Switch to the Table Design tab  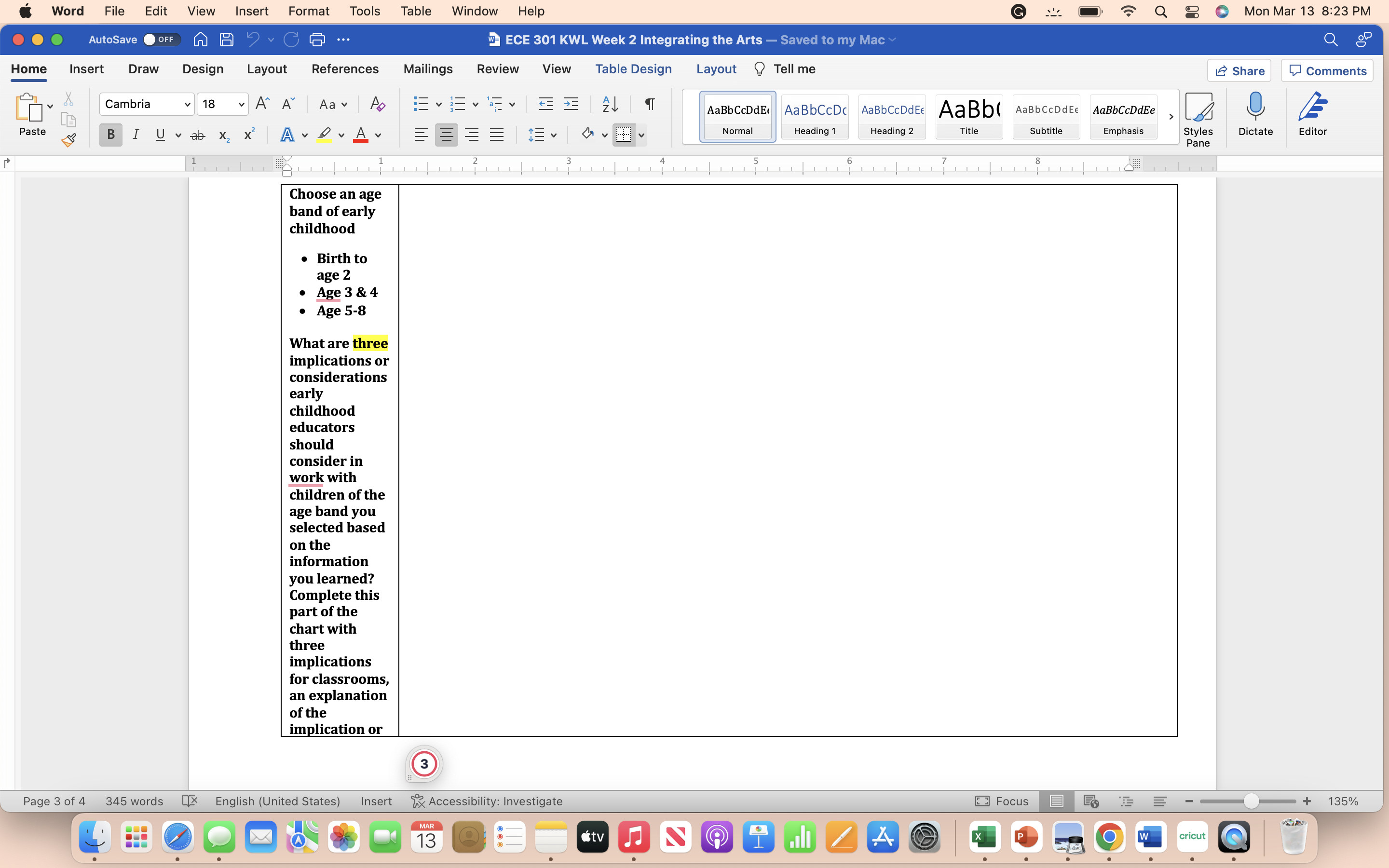[x=633, y=69]
